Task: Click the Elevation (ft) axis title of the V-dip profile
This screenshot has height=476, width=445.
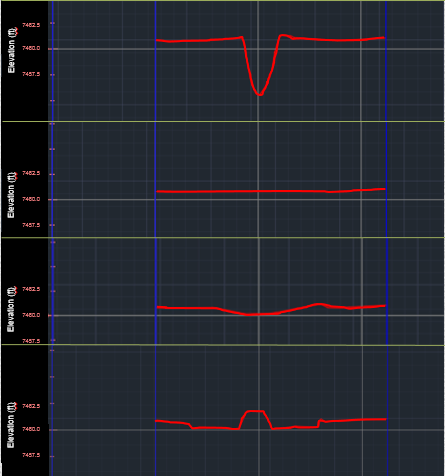Action: pos(12,50)
